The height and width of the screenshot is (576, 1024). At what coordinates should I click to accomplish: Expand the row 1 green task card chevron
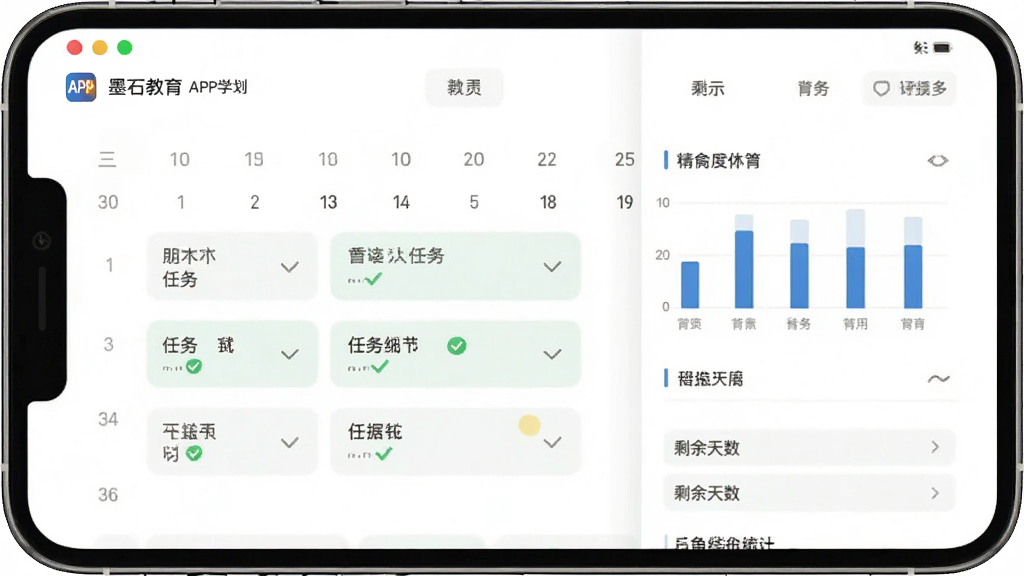(x=552, y=266)
